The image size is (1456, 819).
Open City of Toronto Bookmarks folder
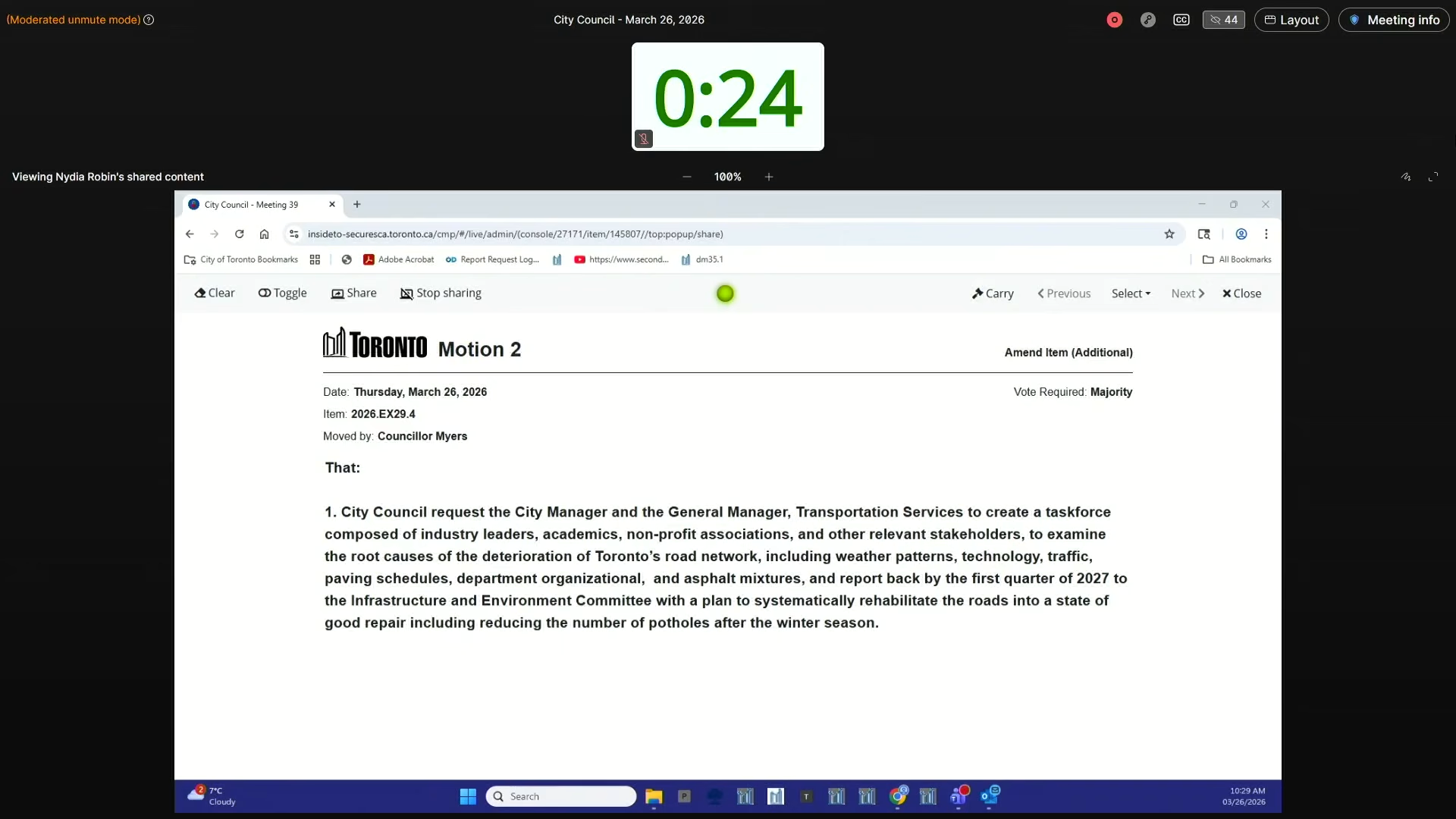coord(241,259)
